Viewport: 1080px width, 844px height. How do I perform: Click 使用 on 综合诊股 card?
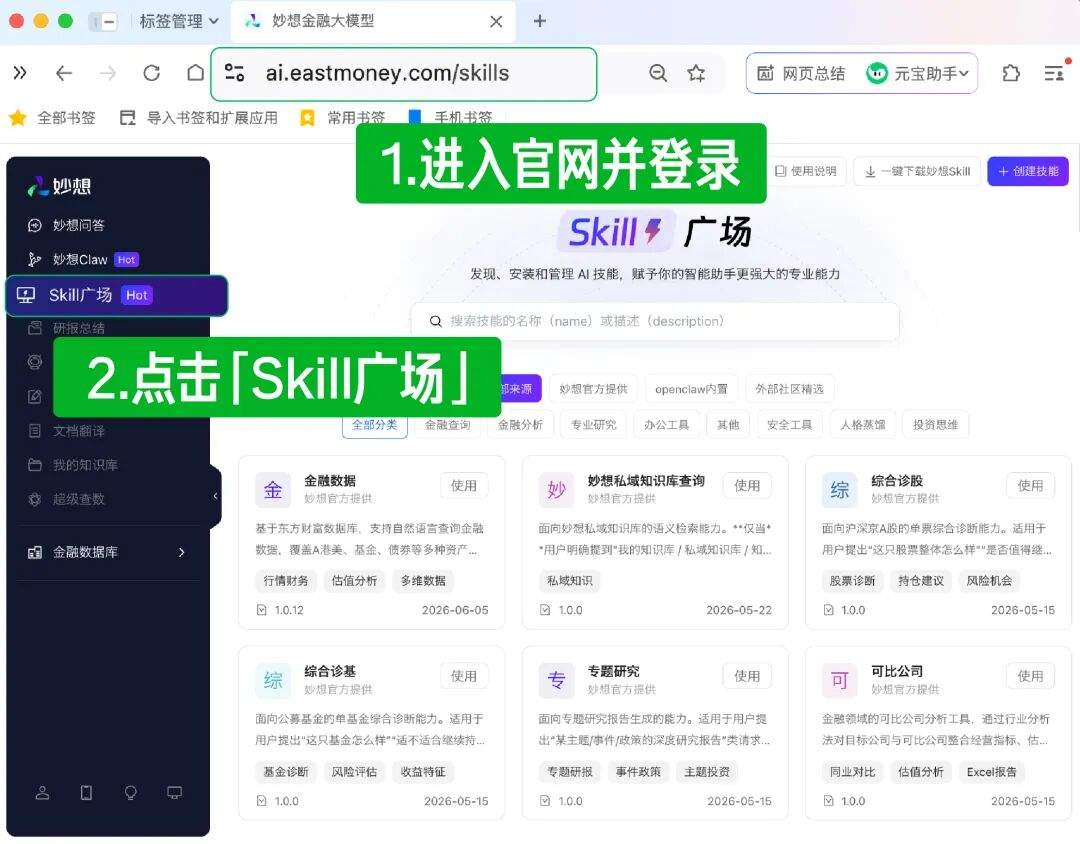pyautogui.click(x=1030, y=486)
